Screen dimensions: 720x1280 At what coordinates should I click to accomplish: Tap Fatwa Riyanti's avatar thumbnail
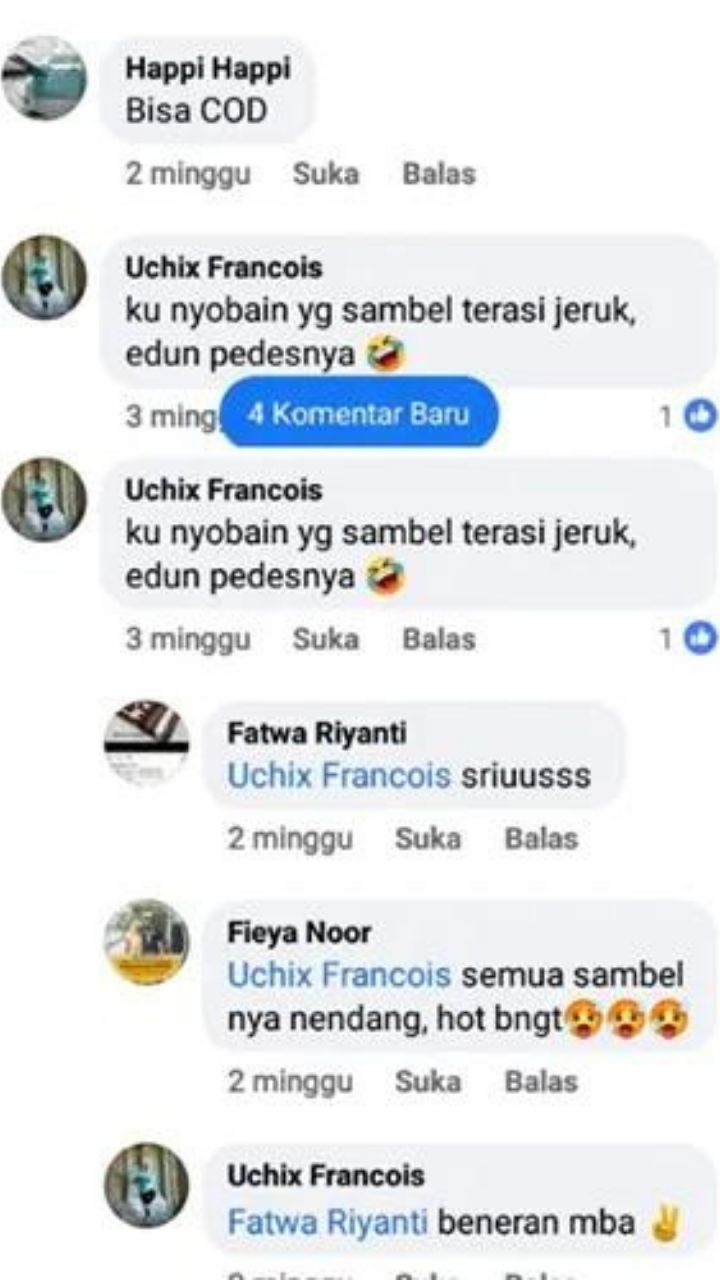pos(147,741)
